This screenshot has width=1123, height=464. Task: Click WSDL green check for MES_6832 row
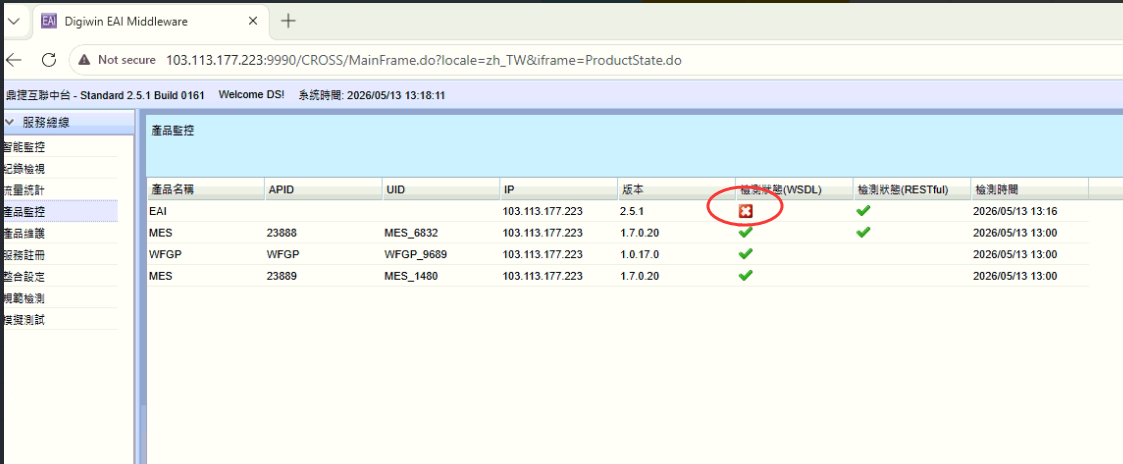coord(746,232)
